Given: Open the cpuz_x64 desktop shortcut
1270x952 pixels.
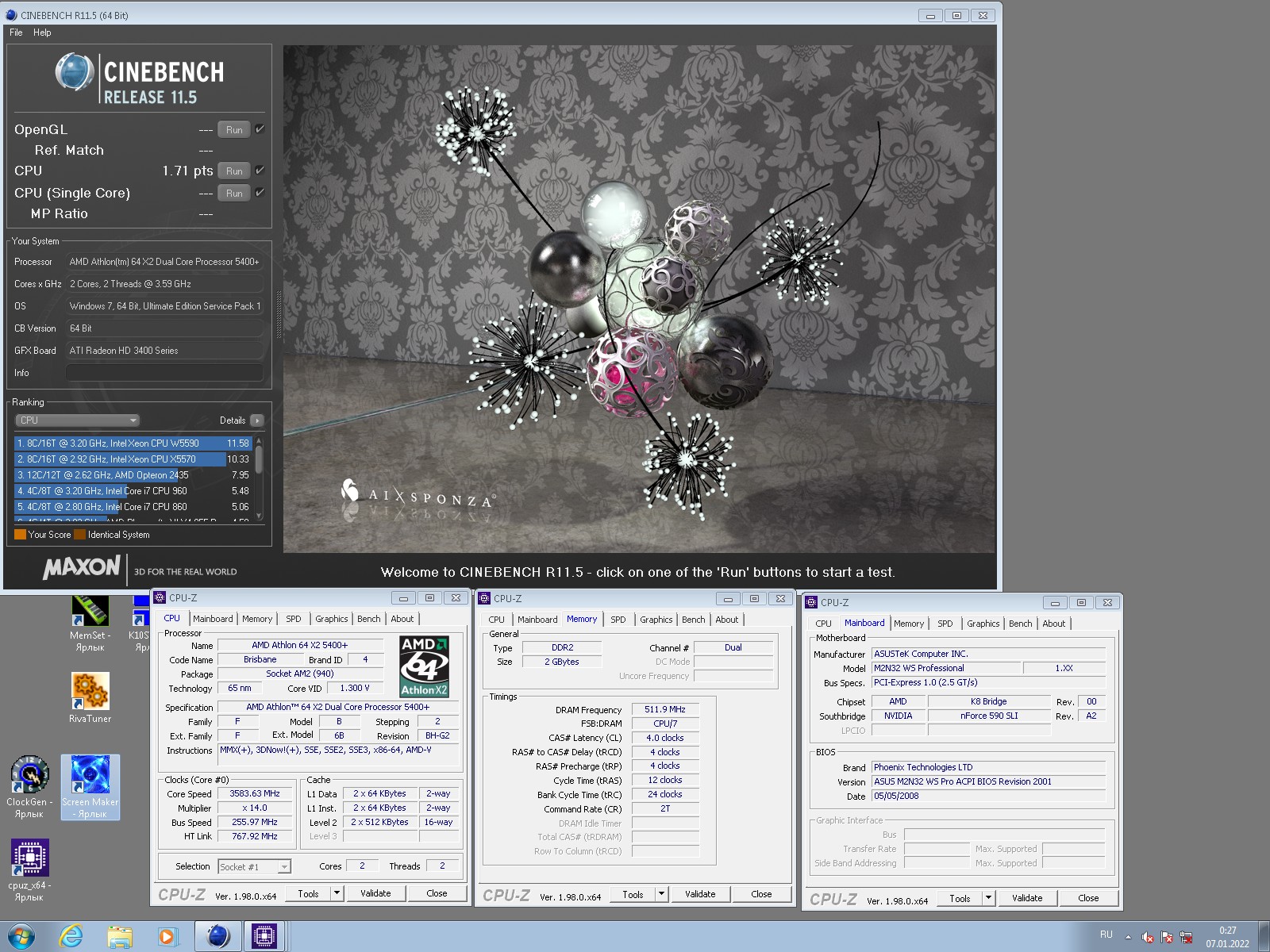Looking at the screenshot, I should coord(29,870).
